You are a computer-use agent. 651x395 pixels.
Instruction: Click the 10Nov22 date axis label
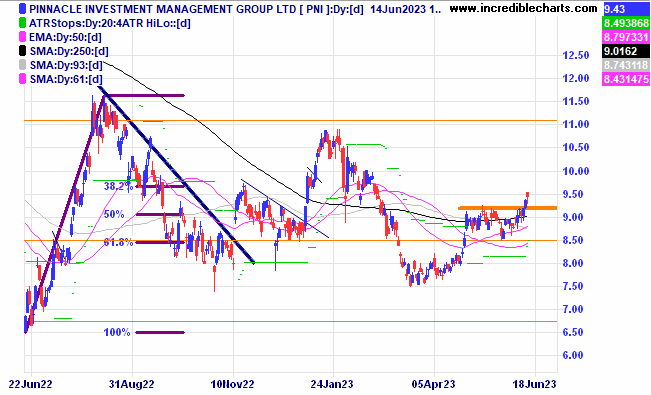(232, 384)
